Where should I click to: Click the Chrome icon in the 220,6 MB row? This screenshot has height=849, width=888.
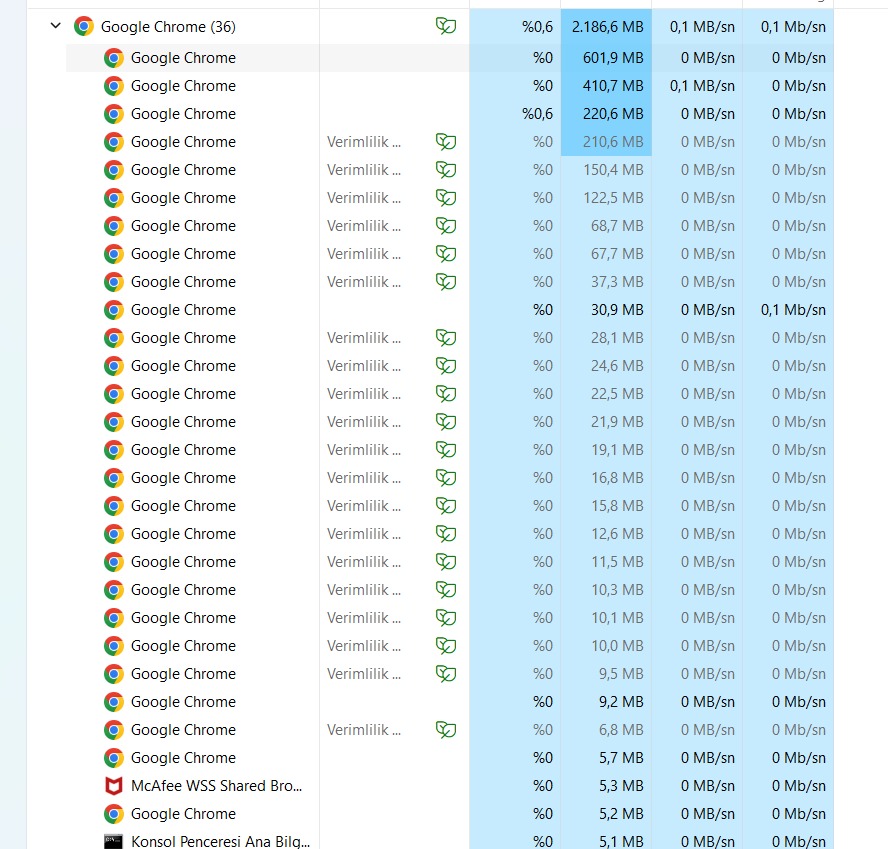114,114
